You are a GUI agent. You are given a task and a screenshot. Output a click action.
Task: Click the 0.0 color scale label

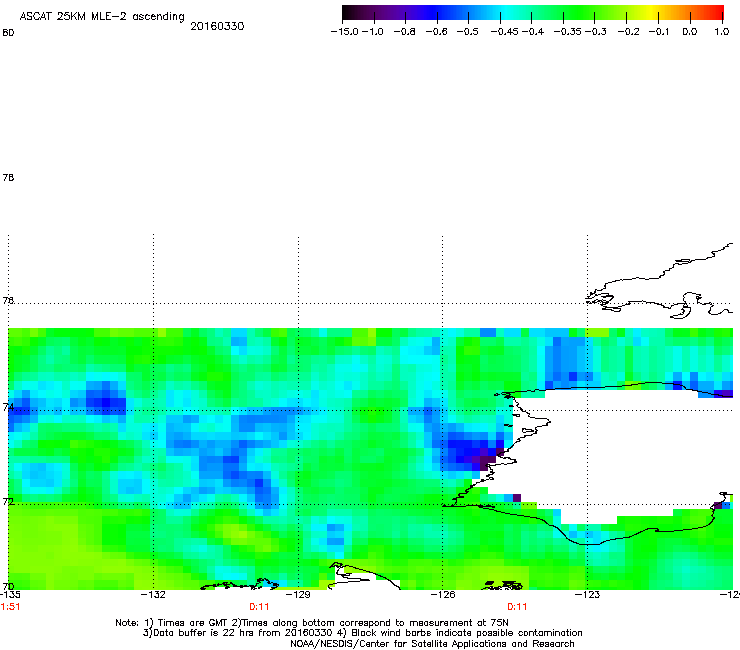(x=690, y=32)
